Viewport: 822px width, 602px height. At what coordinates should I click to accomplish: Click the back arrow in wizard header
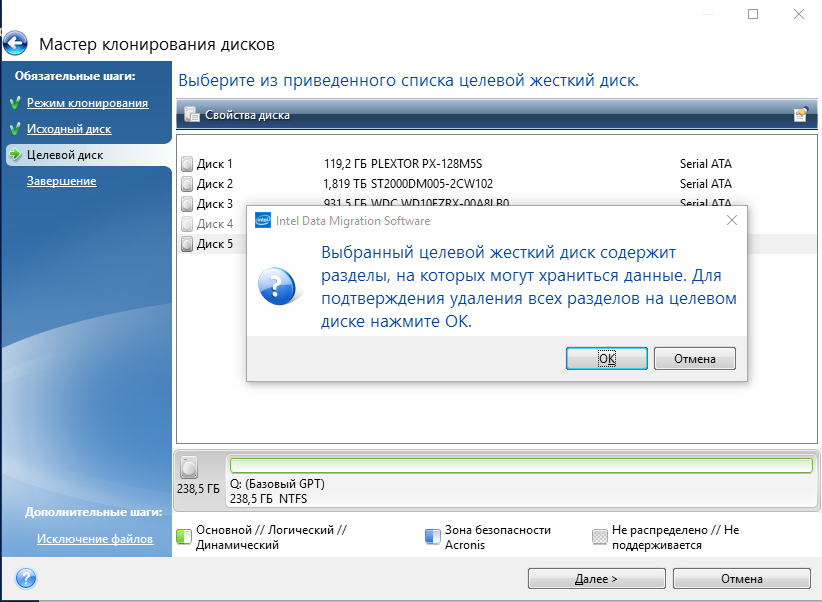15,44
